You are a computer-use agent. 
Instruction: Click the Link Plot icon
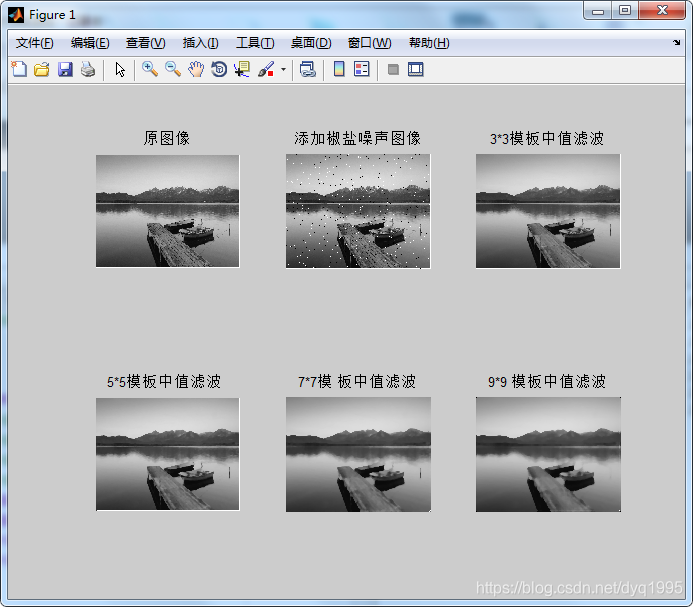pyautogui.click(x=308, y=69)
